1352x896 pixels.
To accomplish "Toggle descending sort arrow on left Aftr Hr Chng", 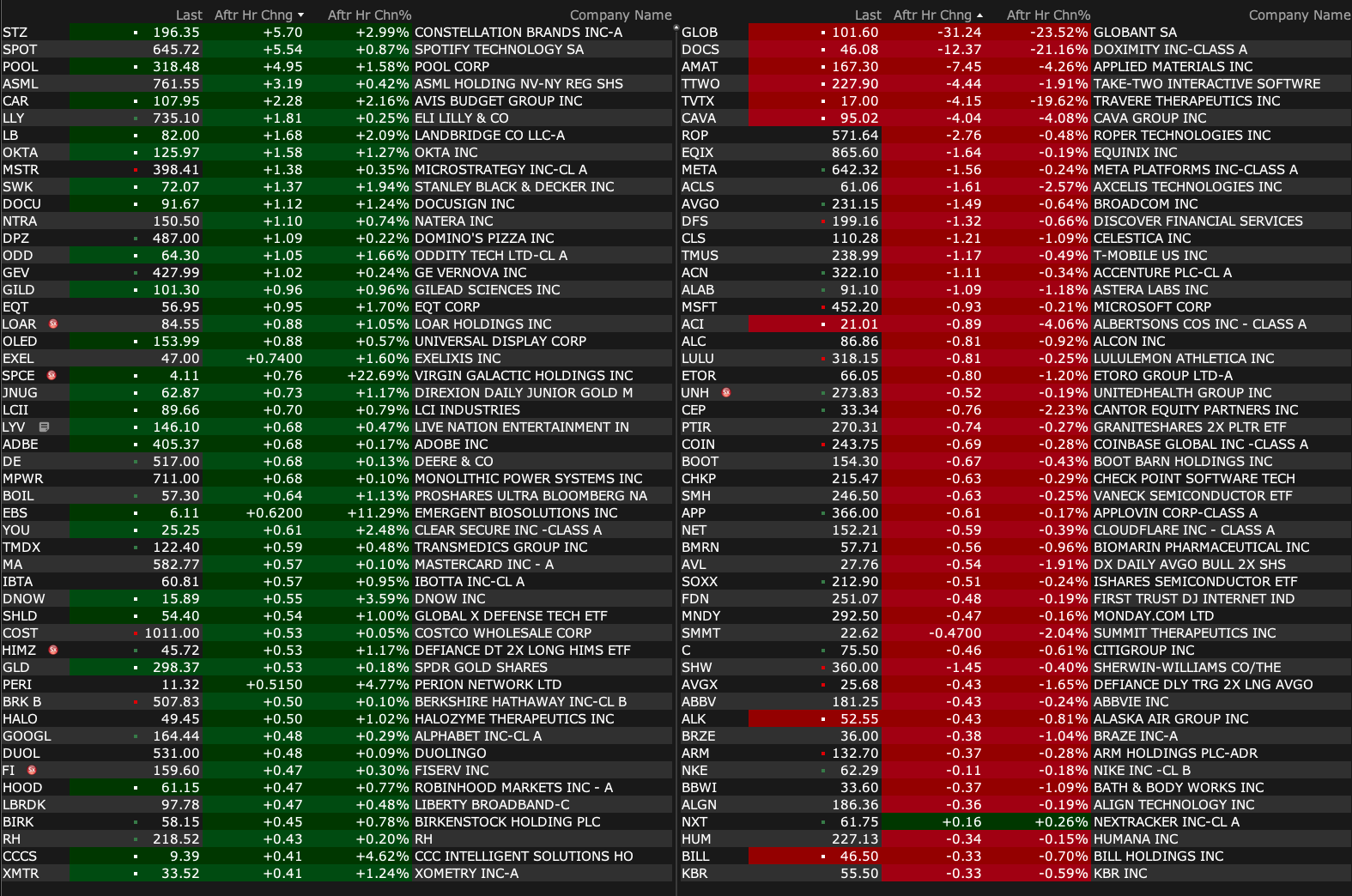I will pyautogui.click(x=301, y=15).
